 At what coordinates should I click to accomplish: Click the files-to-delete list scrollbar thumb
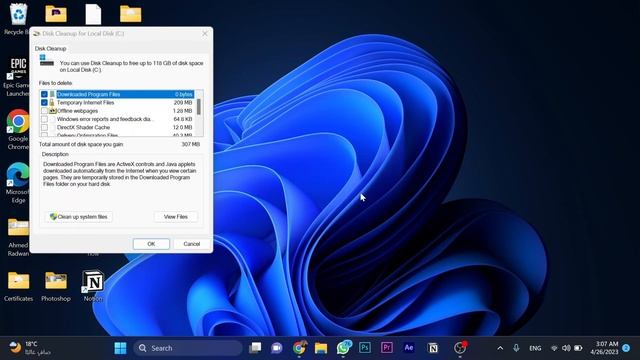click(x=199, y=106)
